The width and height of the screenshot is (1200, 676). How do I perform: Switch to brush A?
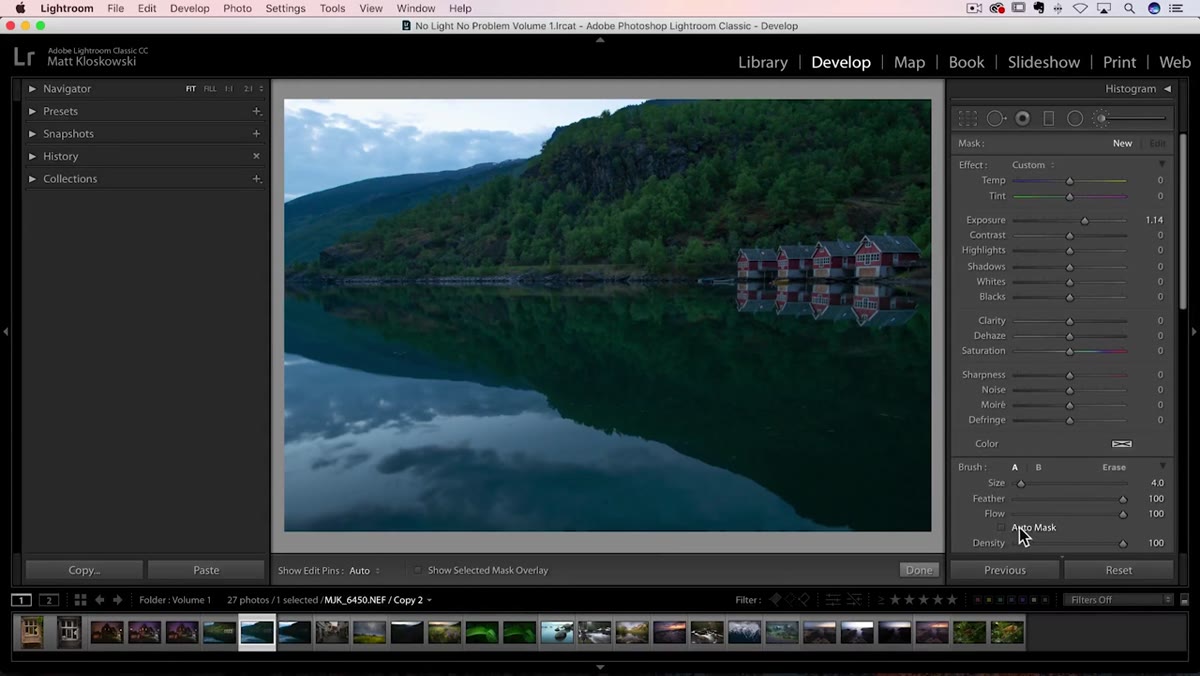tap(1015, 467)
